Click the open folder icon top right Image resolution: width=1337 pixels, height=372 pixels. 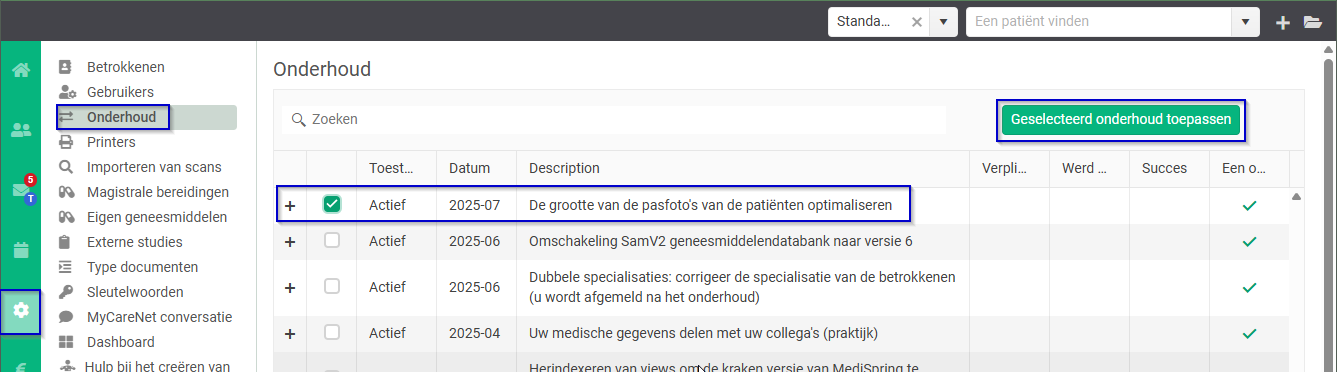point(1313,22)
